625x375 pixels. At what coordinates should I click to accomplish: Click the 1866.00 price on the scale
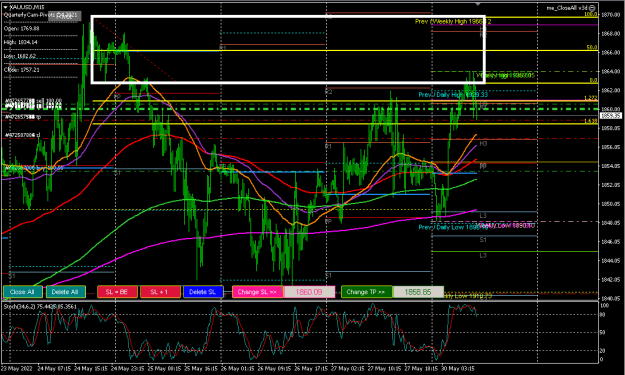click(610, 53)
